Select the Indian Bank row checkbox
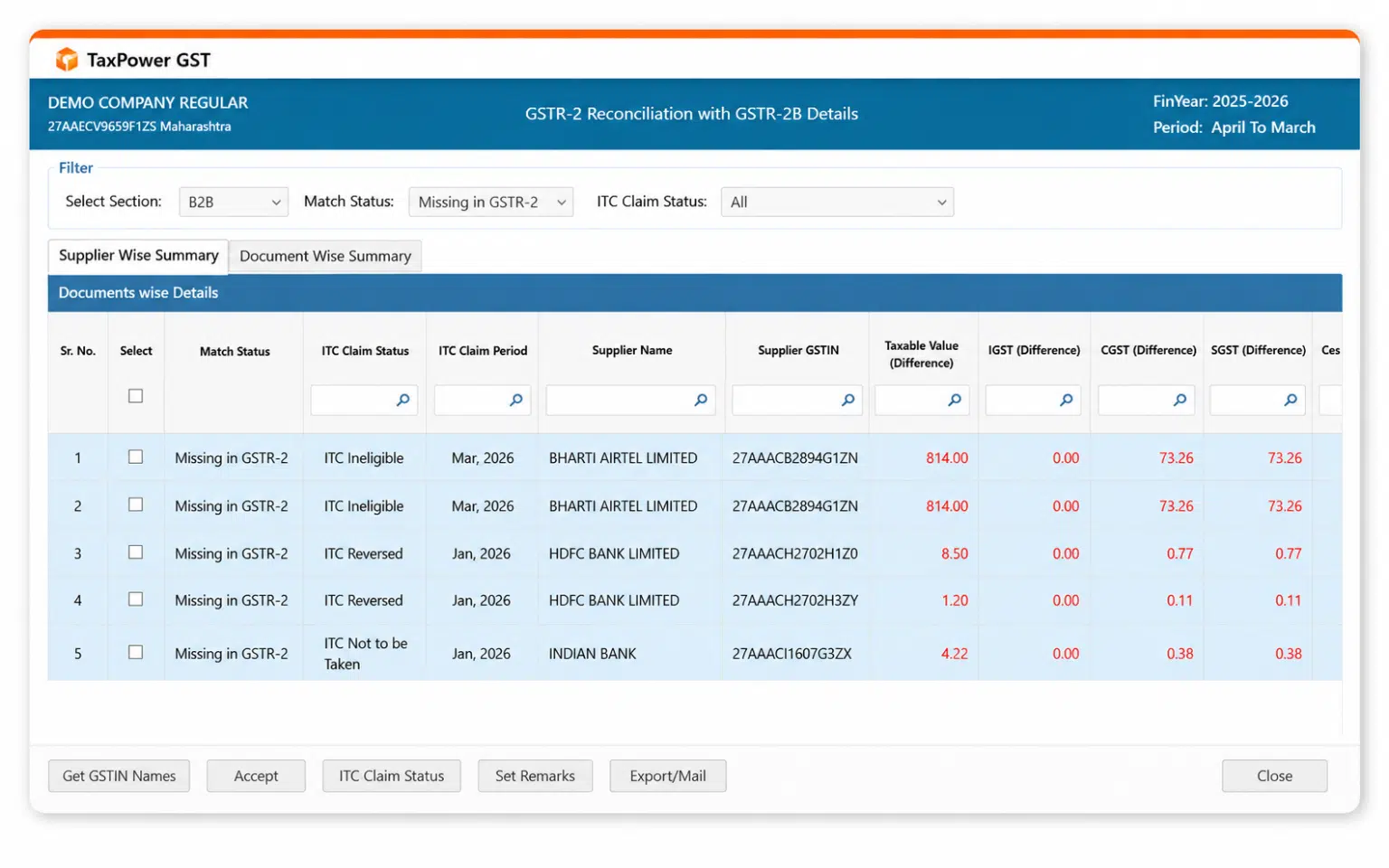 pos(136,652)
